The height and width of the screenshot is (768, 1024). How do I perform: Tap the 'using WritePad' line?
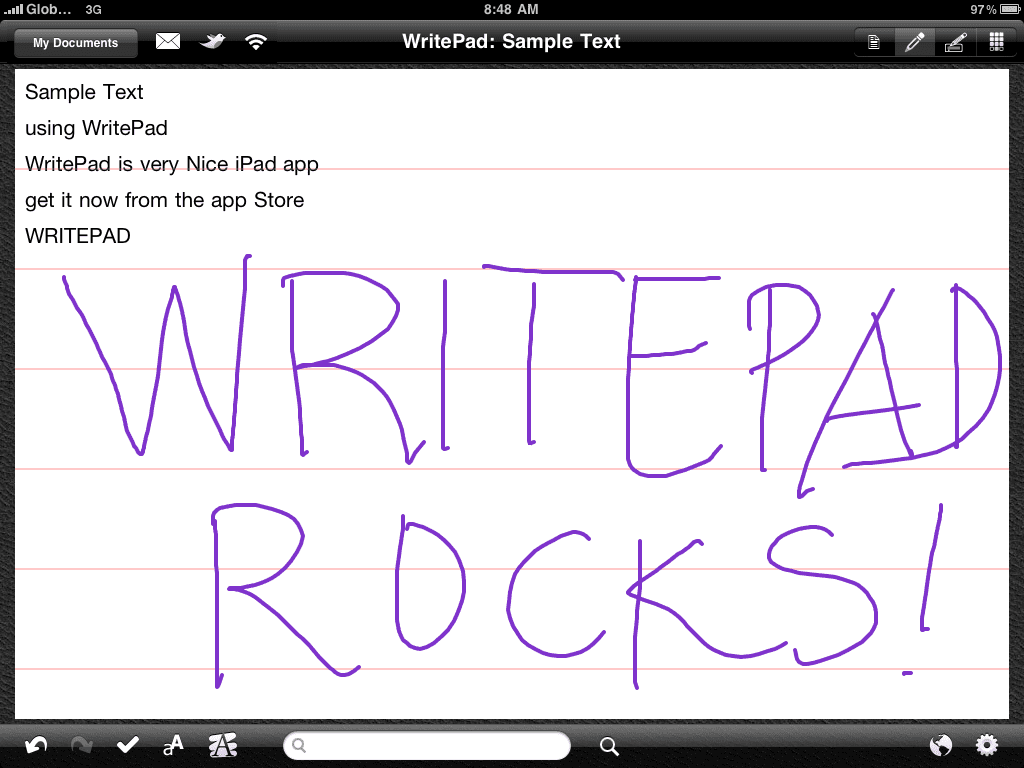click(x=97, y=128)
